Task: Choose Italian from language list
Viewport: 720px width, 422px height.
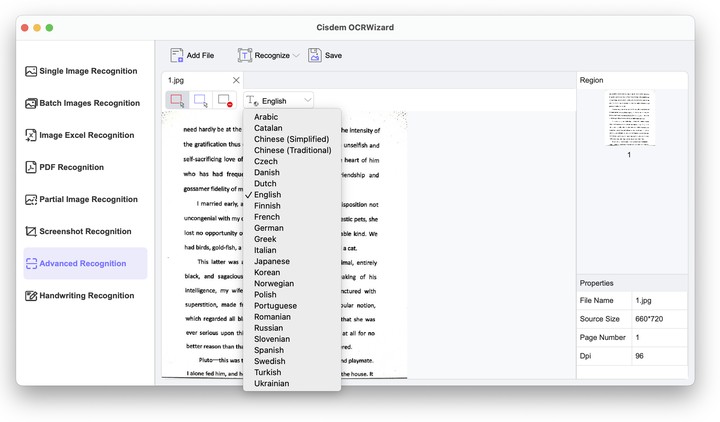Action: pos(292,250)
